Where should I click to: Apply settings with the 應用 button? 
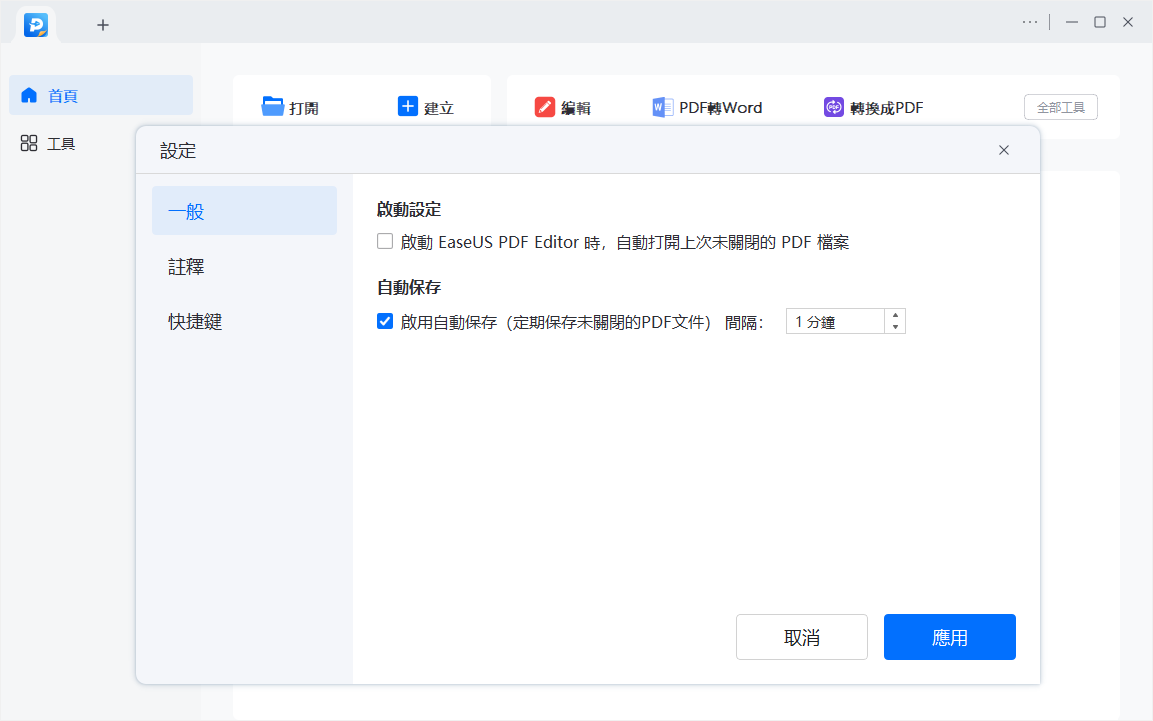coord(949,637)
